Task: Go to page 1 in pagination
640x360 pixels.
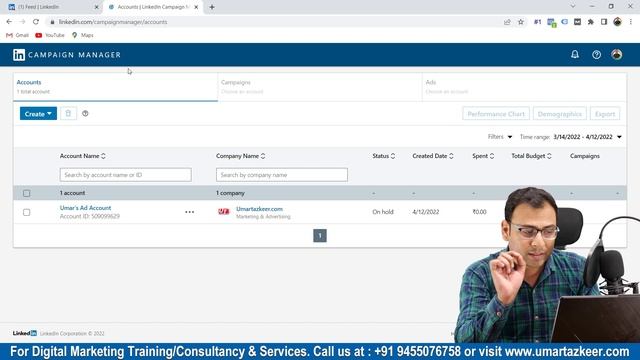Action: pos(320,236)
